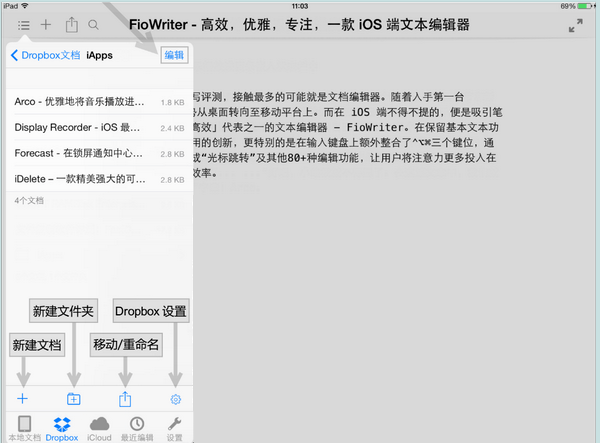Tap the 2.4 KB size of Display Recorder
The width and height of the screenshot is (600, 443).
[x=173, y=128]
